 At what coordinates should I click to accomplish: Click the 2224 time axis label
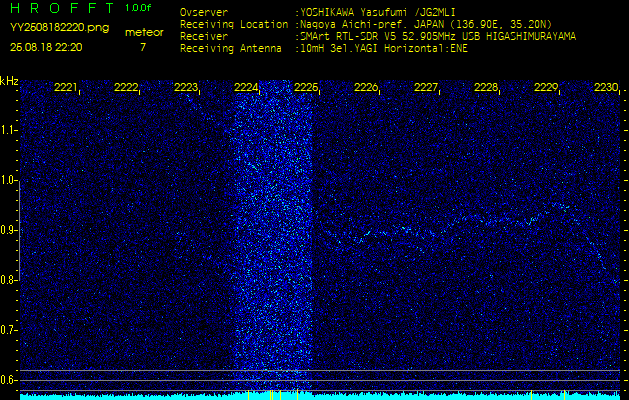246,87
